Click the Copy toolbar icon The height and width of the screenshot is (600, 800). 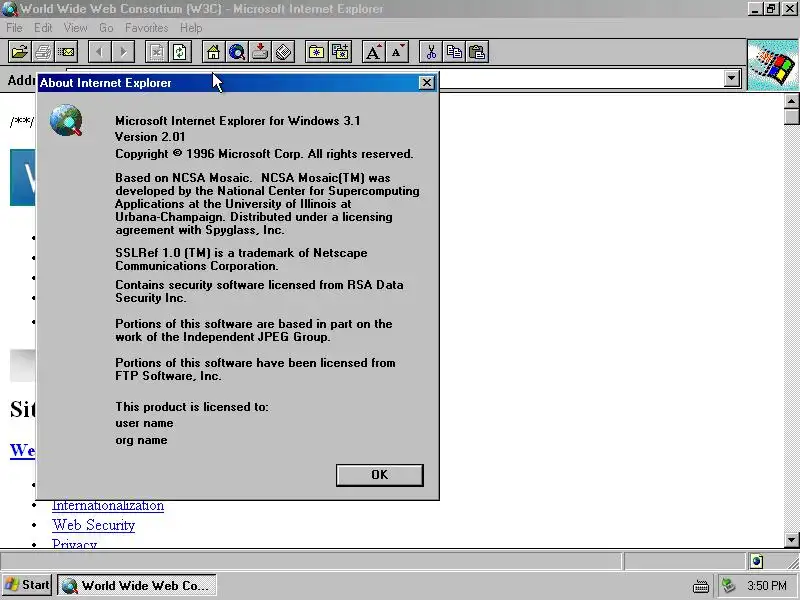tap(454, 52)
